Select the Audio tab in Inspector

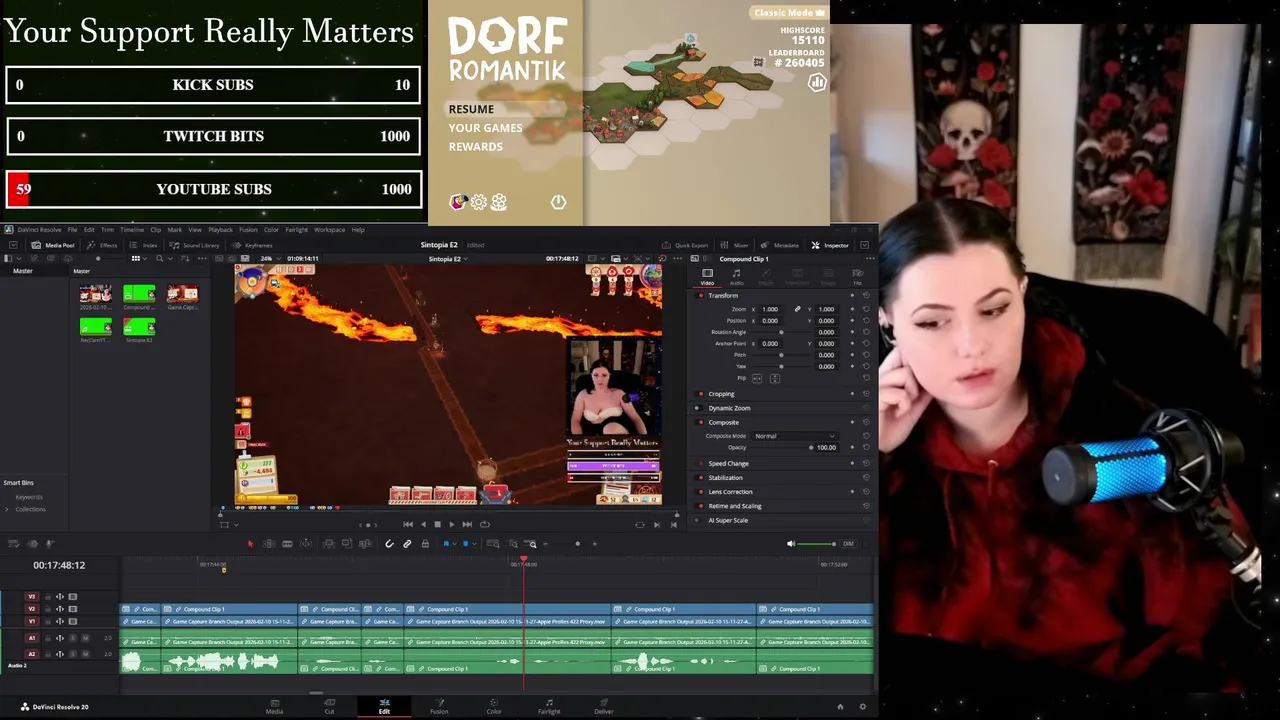tap(736, 275)
